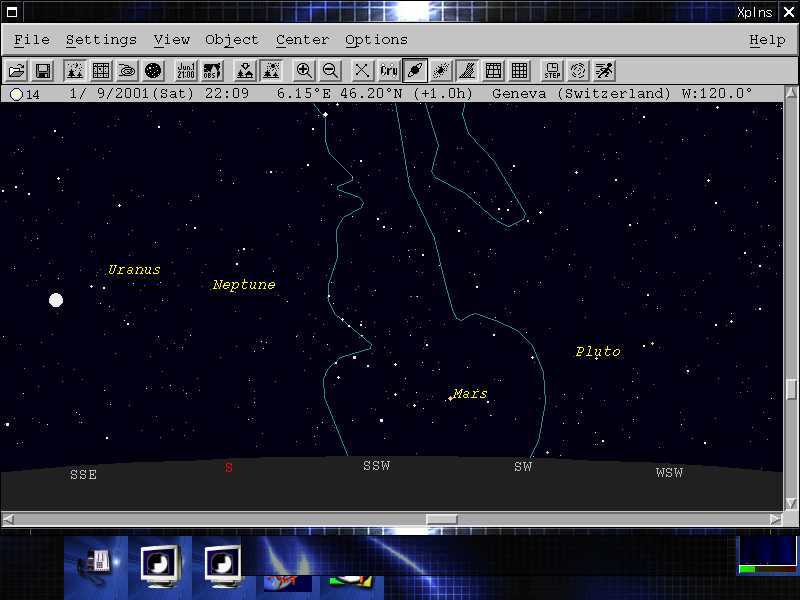Expand the View menu
Viewport: 800px width, 600px height.
pos(171,40)
